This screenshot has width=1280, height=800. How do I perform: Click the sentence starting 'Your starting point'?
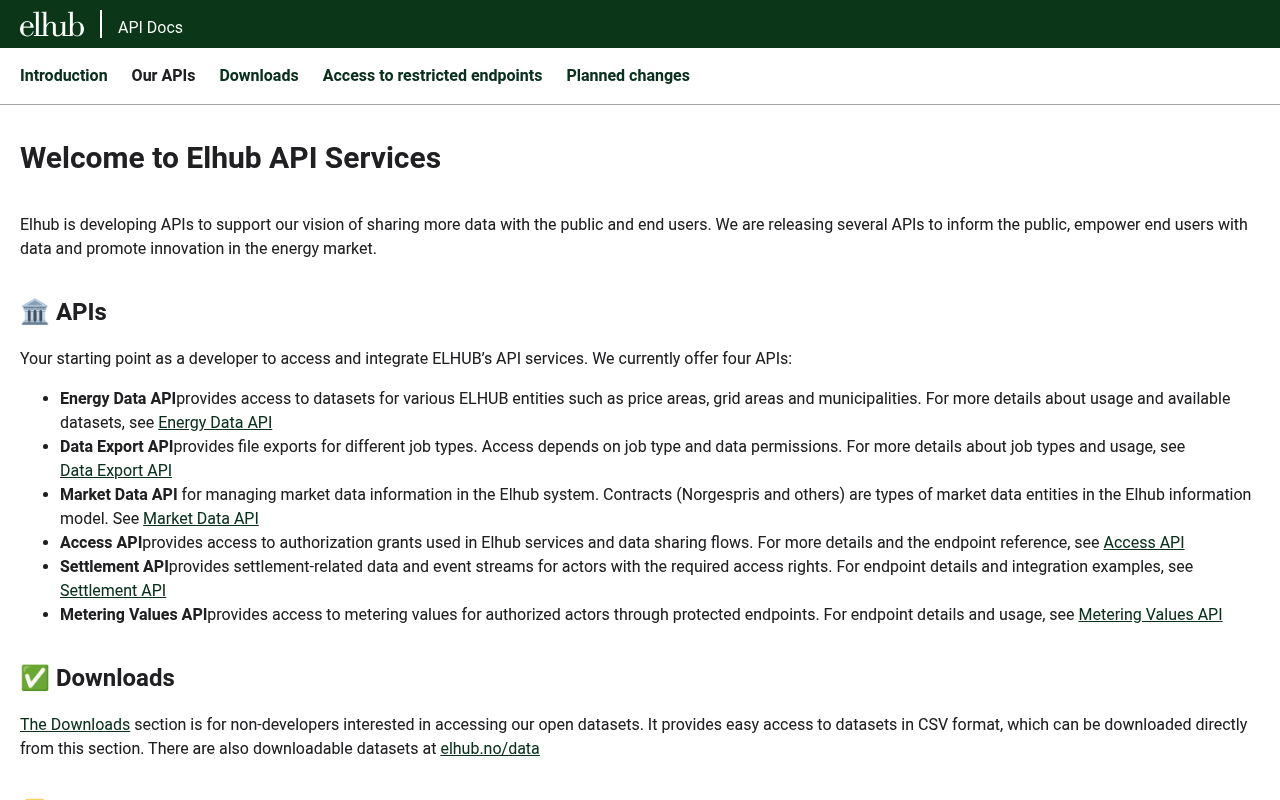[x=406, y=358]
